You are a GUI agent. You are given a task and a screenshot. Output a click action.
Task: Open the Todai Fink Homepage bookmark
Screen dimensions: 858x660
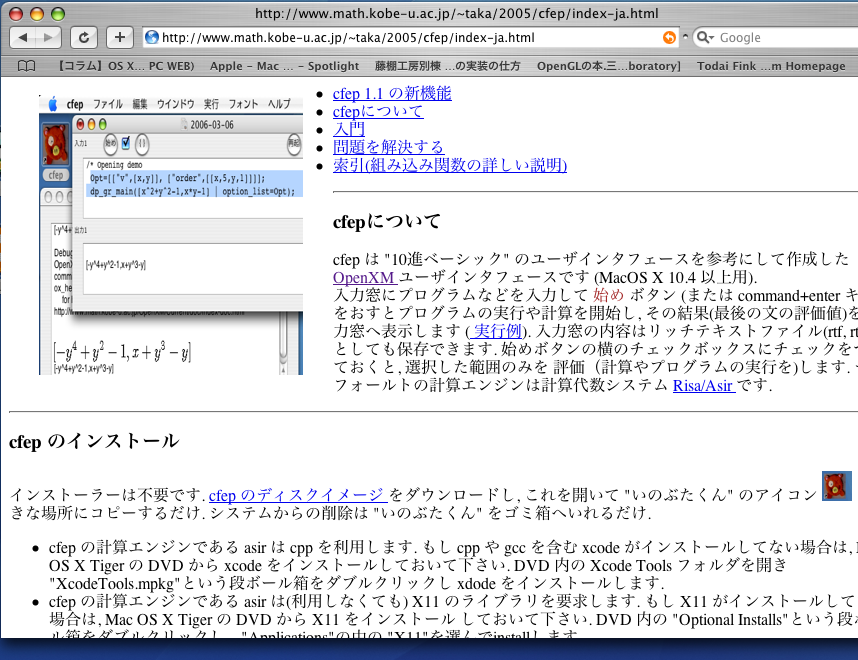[771, 66]
